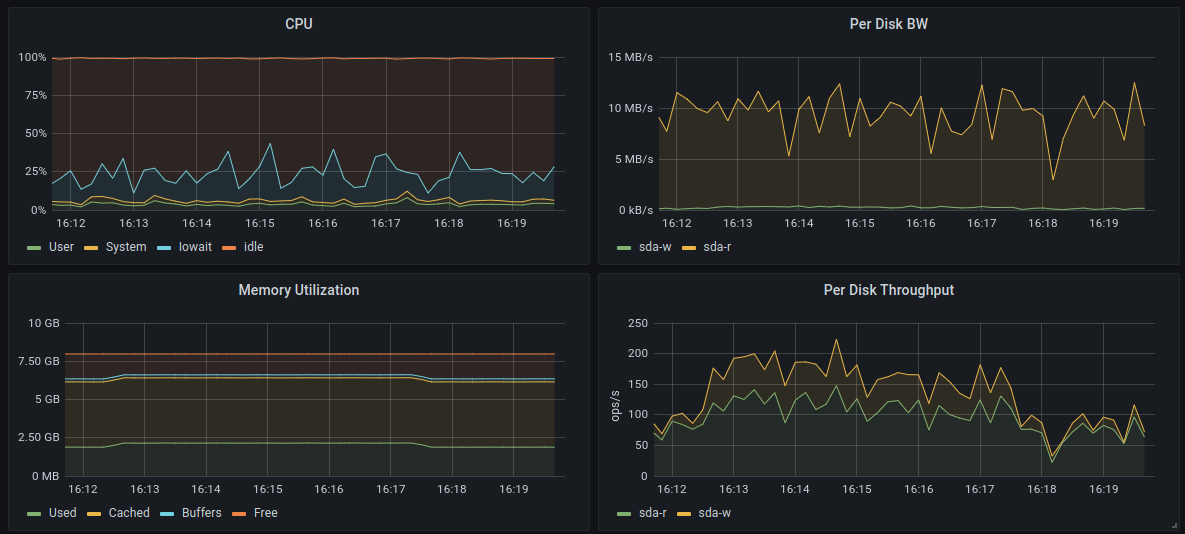Toggle the Buffers label in Memory Utilization legend
Screen dimensions: 1185x534
click(201, 513)
